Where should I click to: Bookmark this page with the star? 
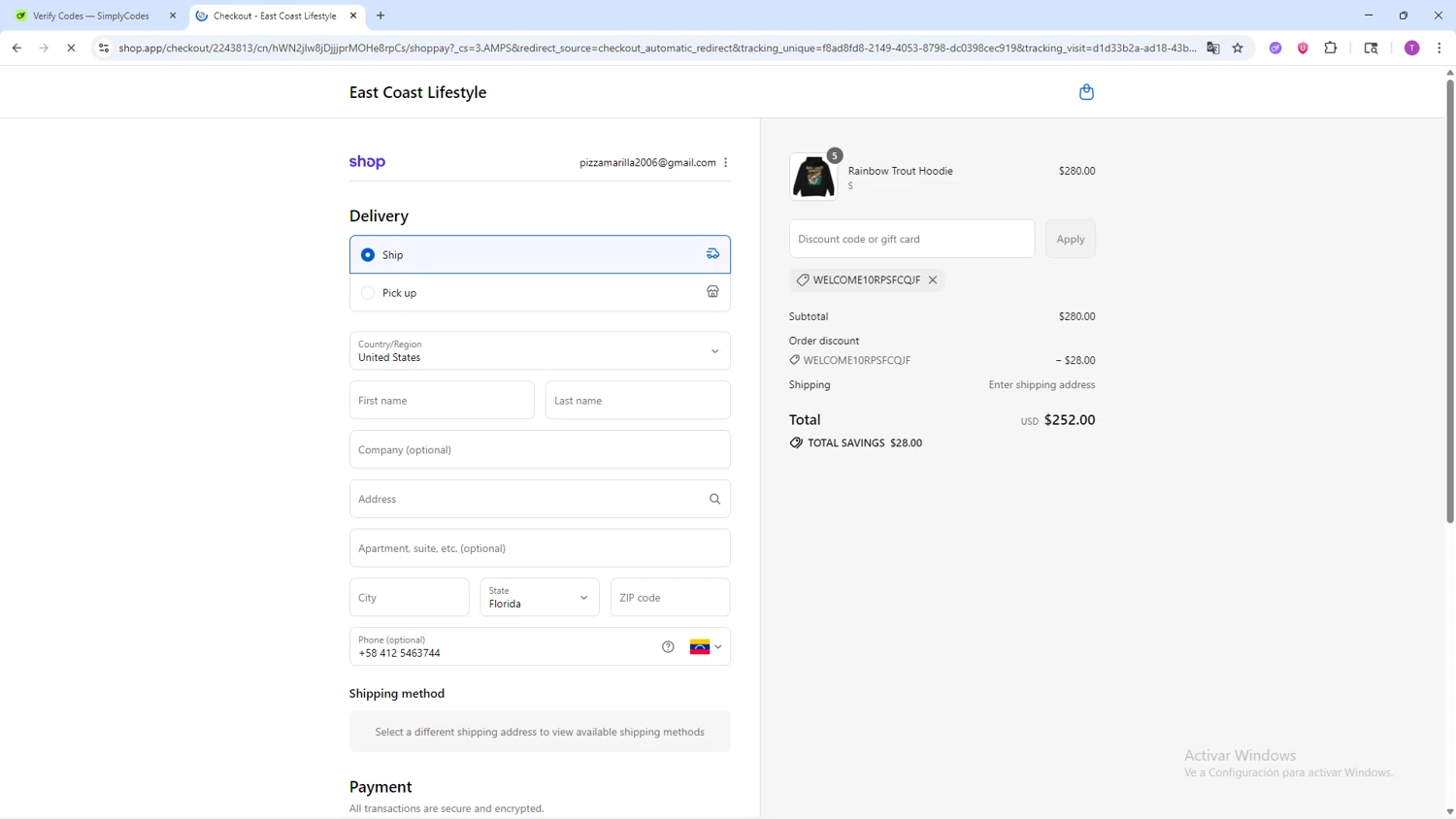pos(1238,48)
